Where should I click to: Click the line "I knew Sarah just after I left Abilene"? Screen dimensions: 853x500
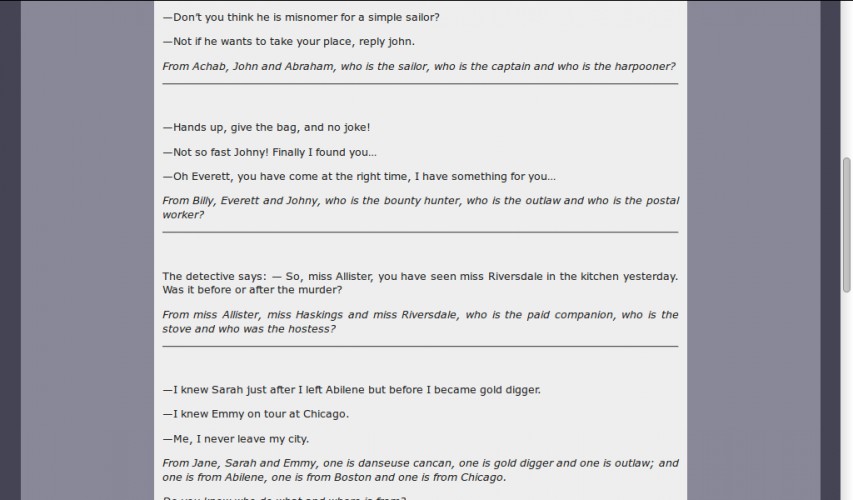tap(352, 390)
